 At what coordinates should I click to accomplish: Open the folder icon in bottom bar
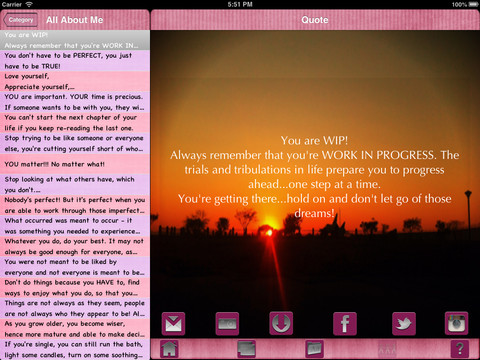point(314,349)
